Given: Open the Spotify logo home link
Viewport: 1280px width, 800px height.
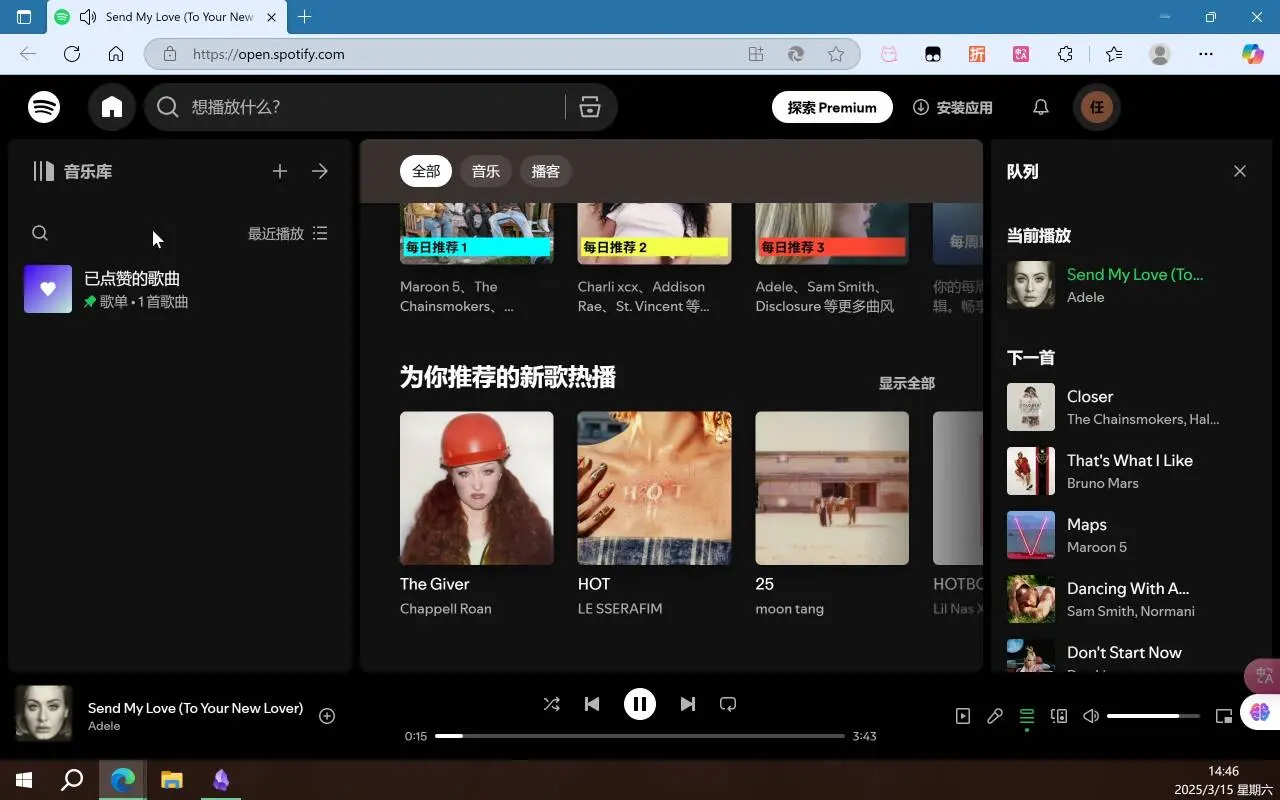Looking at the screenshot, I should (44, 107).
